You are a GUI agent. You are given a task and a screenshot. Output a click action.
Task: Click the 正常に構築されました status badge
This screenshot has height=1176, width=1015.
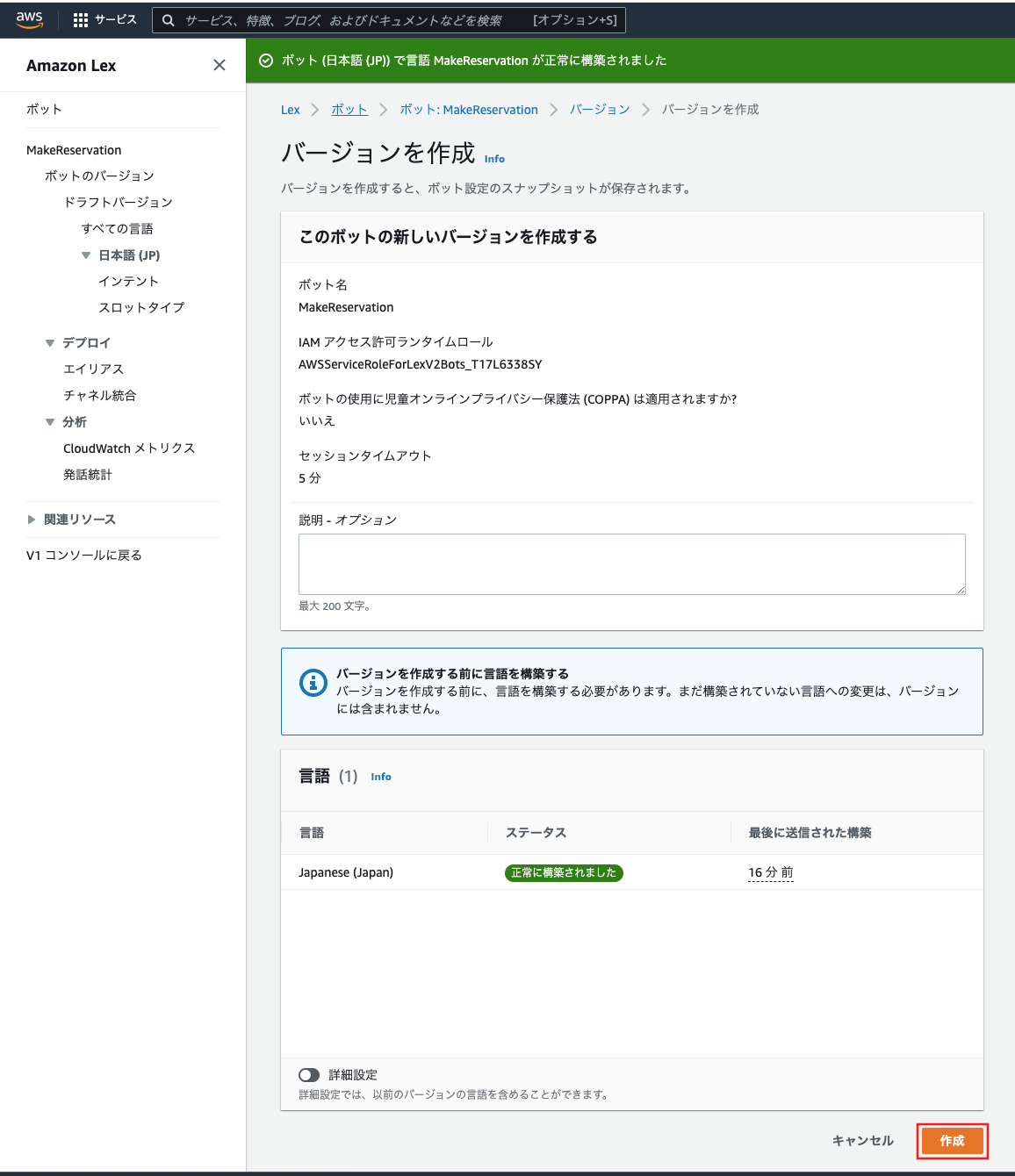pyautogui.click(x=564, y=872)
